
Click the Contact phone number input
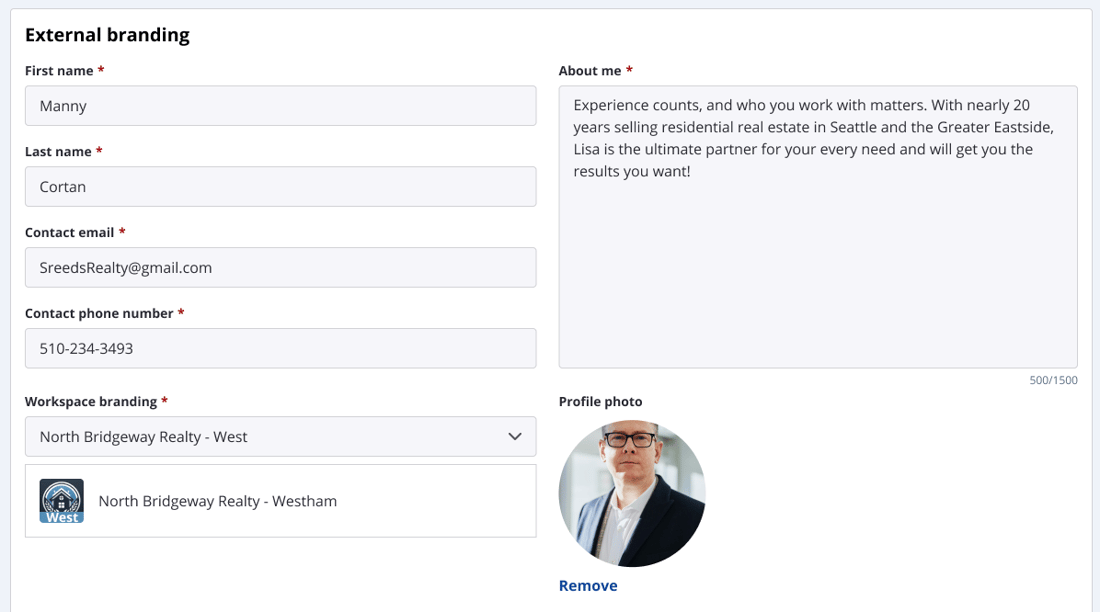tap(280, 349)
